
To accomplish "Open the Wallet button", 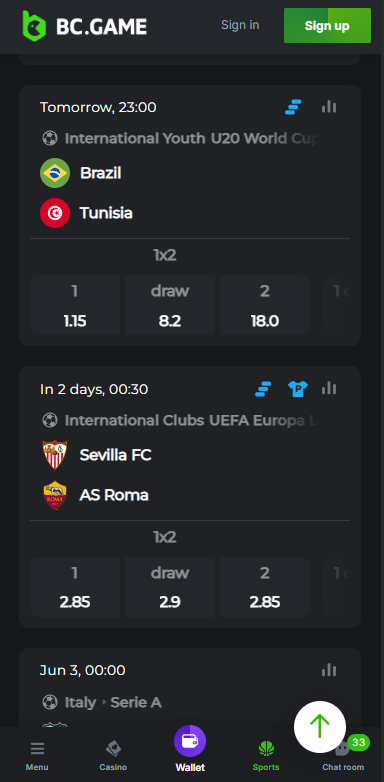I will 190,749.
